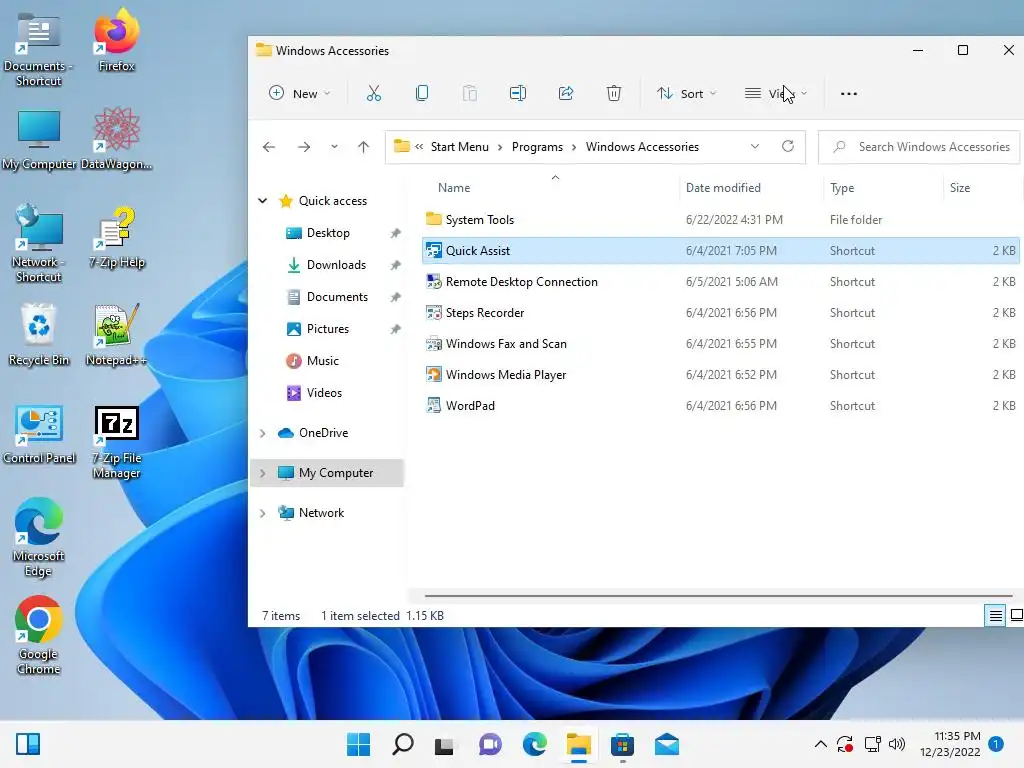Select Windows Fax and Scan shortcut
Screen dimensions: 1024x768
[720, 344]
